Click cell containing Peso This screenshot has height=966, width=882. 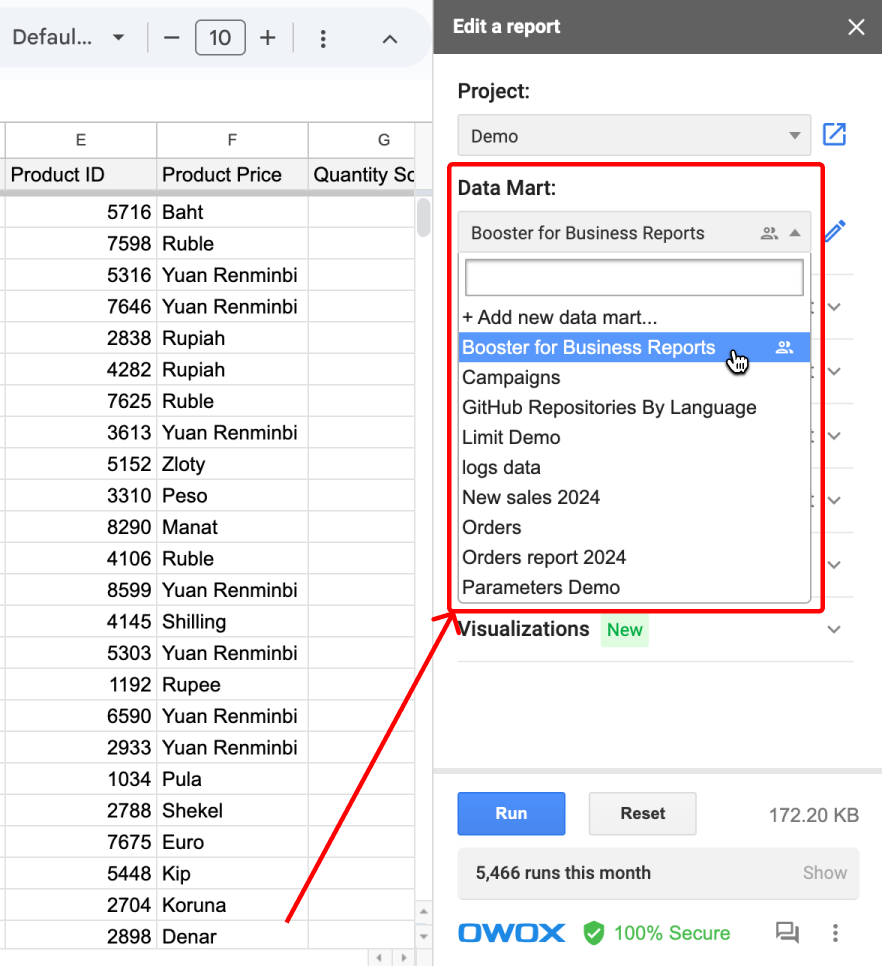[x=232, y=496]
